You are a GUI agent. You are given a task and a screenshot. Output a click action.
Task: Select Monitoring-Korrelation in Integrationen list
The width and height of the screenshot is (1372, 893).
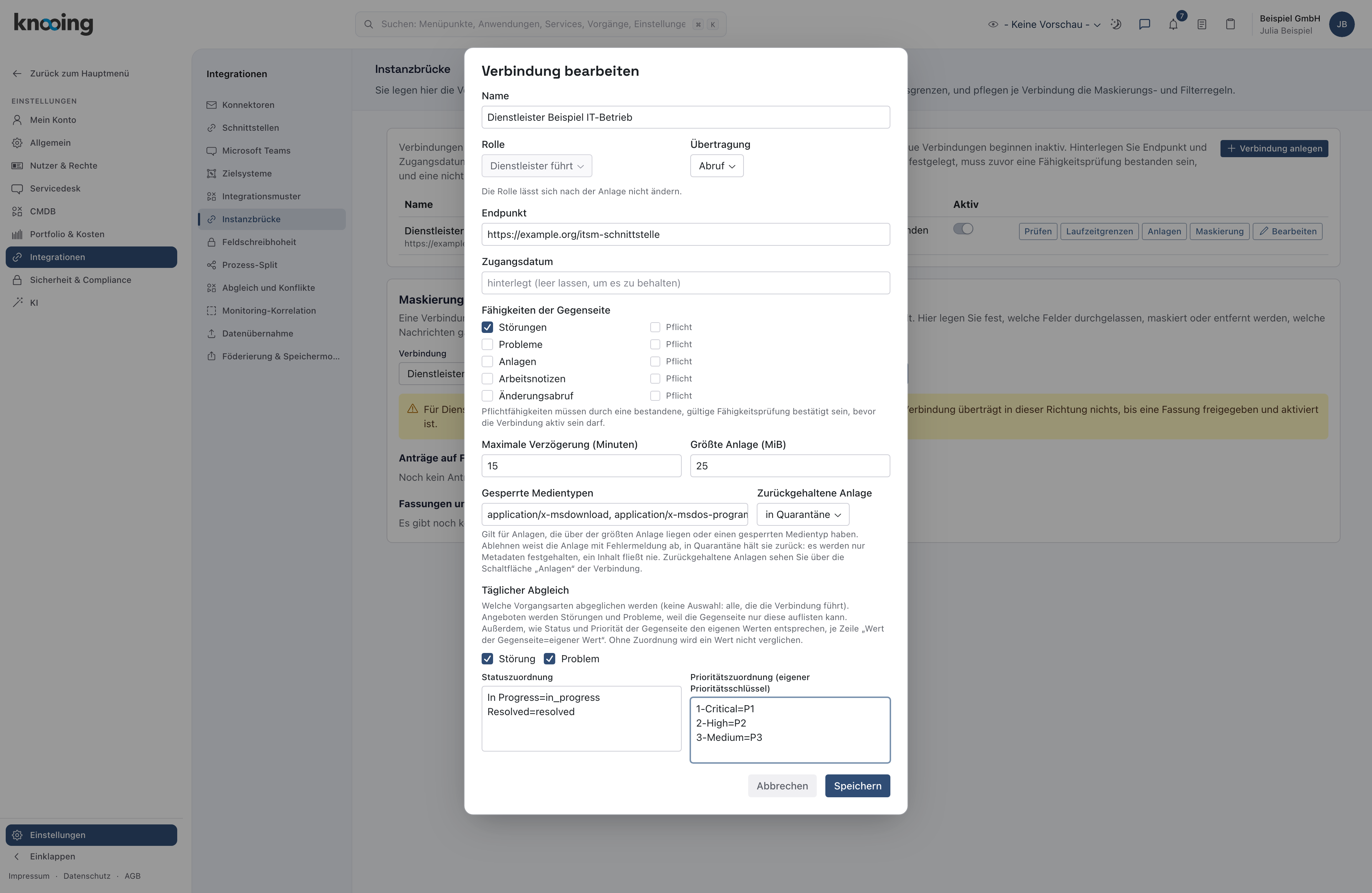coord(272,311)
